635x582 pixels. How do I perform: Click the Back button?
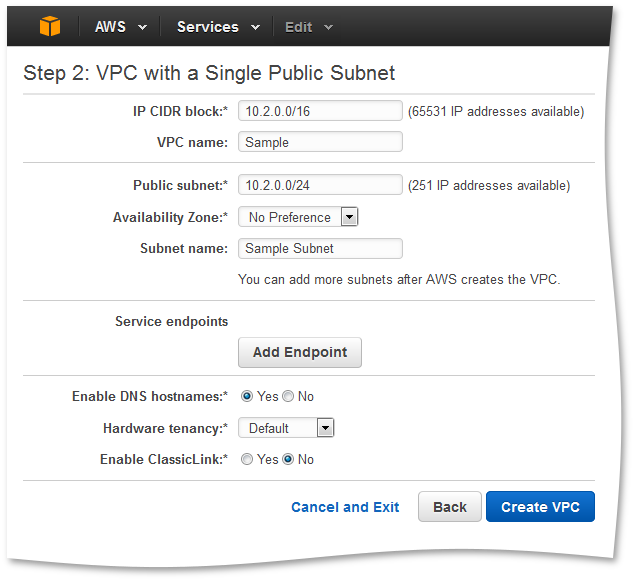click(450, 507)
